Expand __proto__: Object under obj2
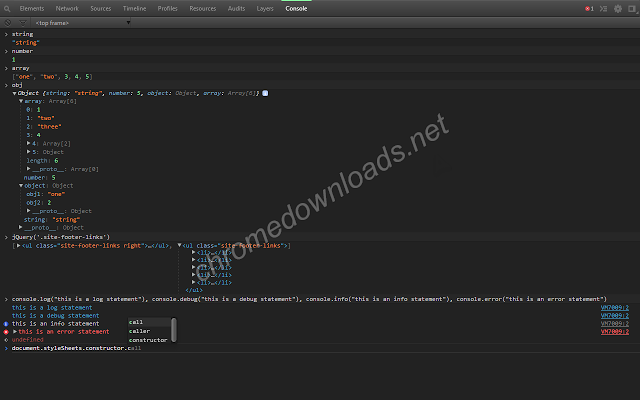Viewport: 640px width, 400px height. click(x=29, y=211)
